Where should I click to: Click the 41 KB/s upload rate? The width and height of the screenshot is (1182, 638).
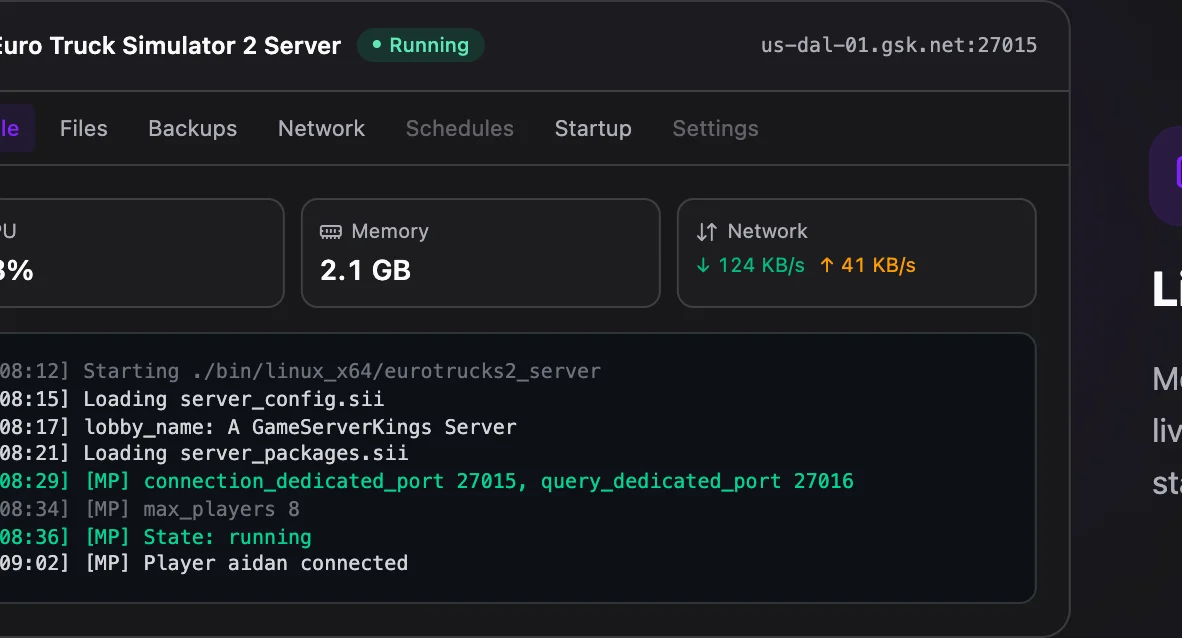point(878,265)
